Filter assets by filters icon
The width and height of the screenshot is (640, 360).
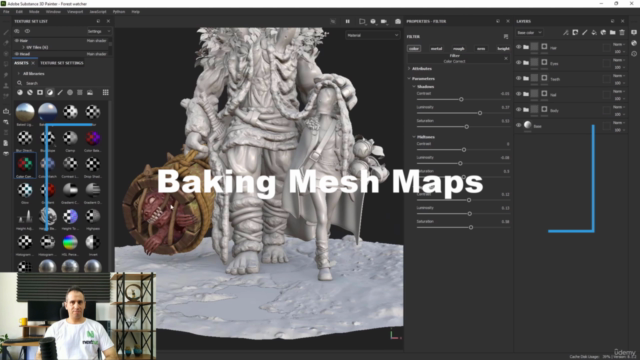coord(50,93)
